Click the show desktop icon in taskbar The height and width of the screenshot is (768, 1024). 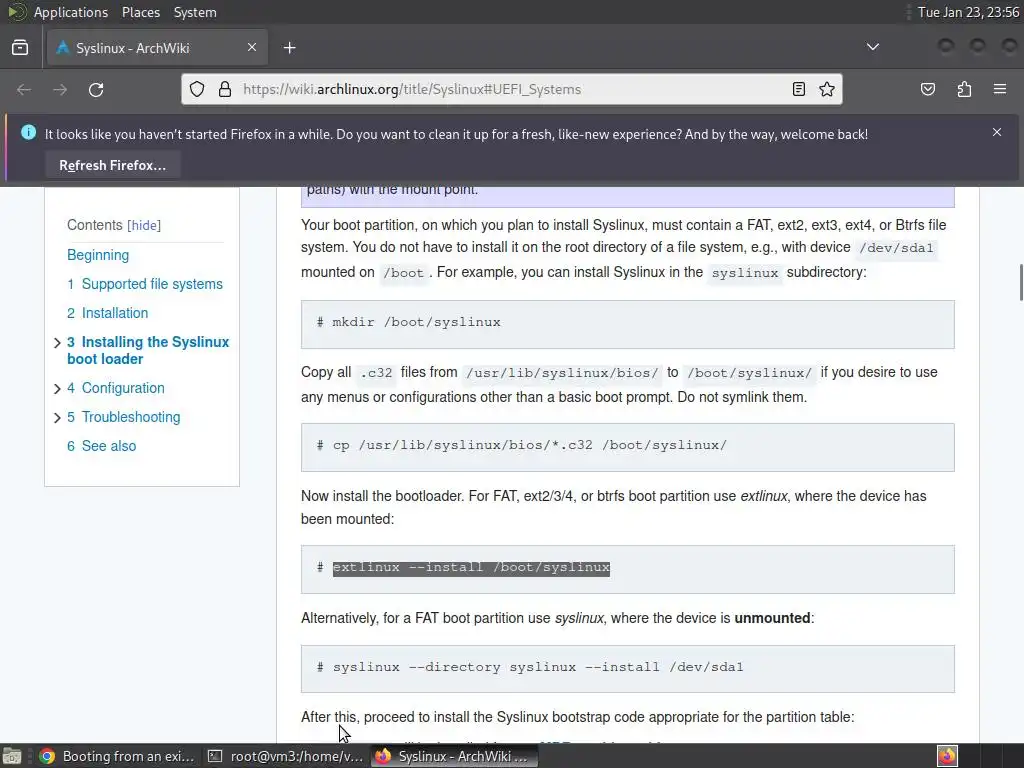pyautogui.click(x=12, y=756)
